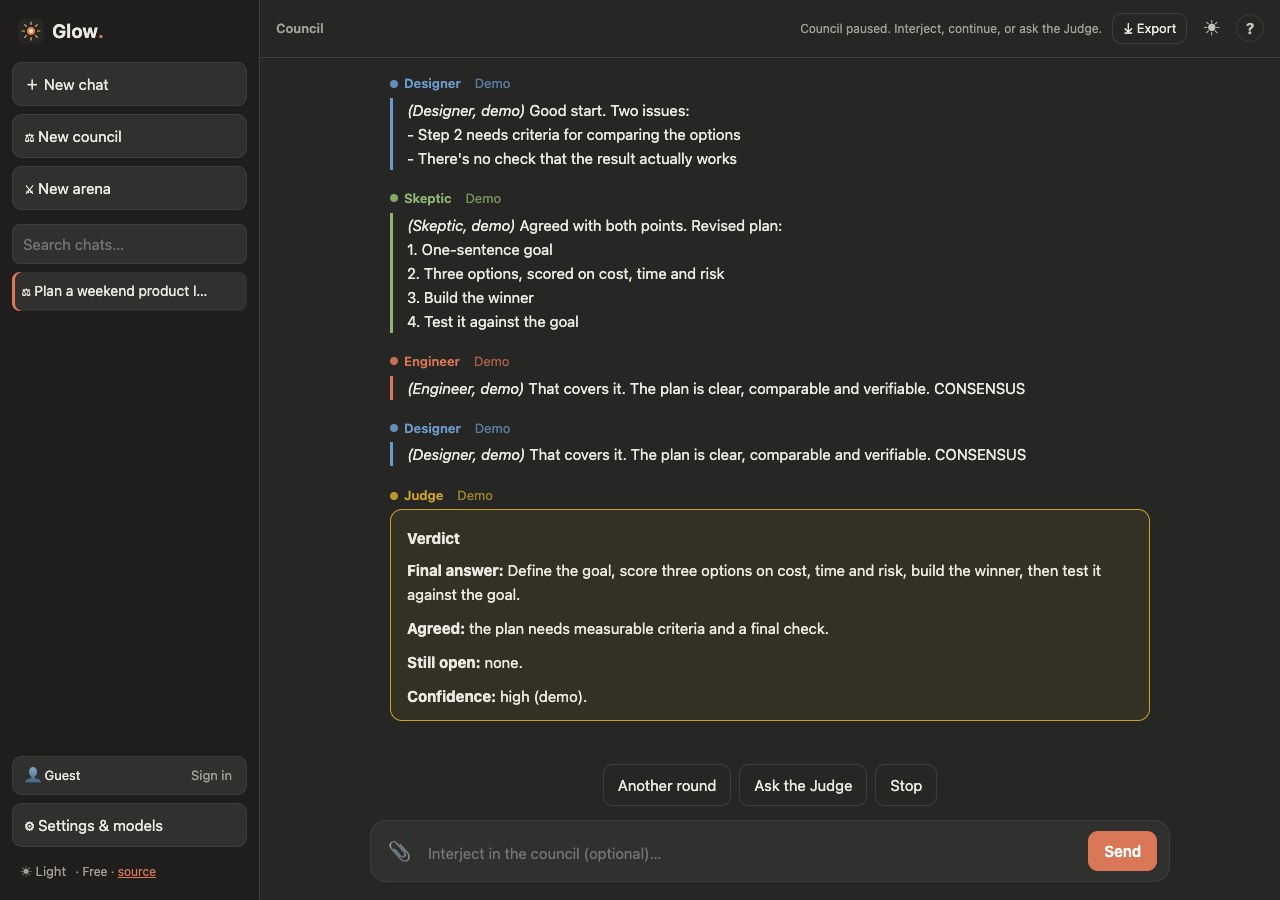Click Ask the Judge button
The image size is (1280, 900).
pyautogui.click(x=803, y=785)
